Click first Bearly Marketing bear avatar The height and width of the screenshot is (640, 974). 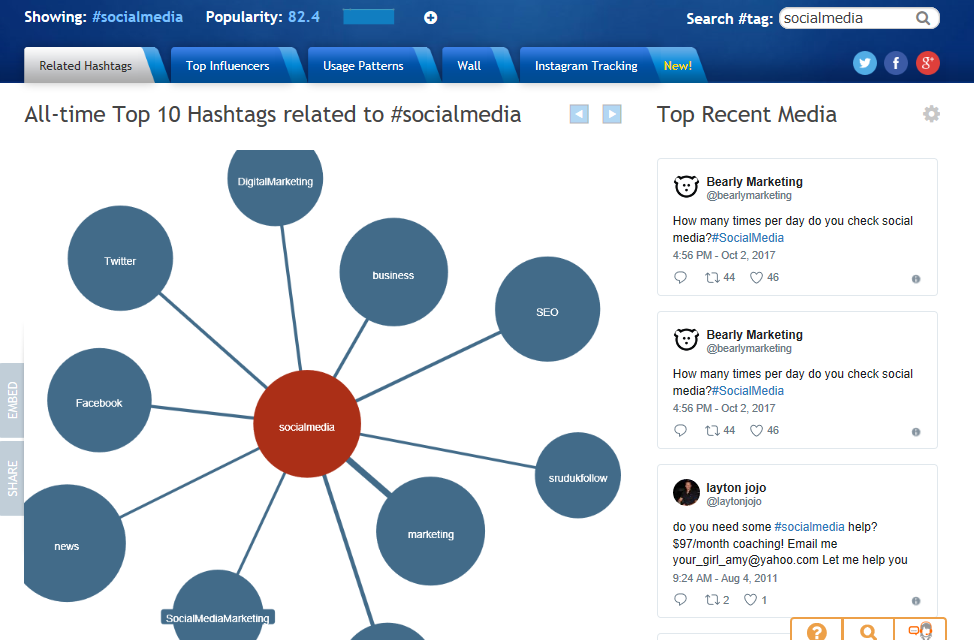pos(686,186)
